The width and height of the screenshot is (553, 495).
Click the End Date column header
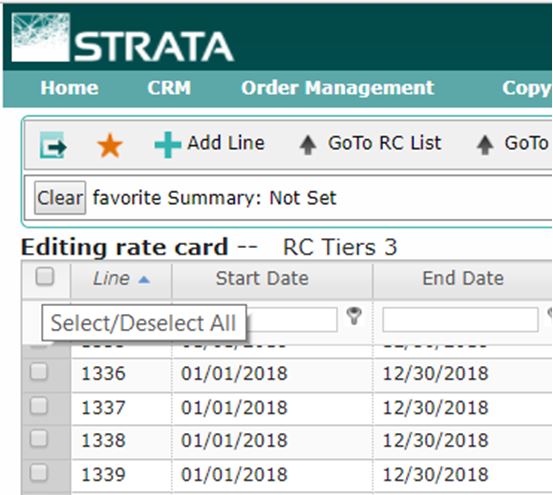pyautogui.click(x=463, y=278)
